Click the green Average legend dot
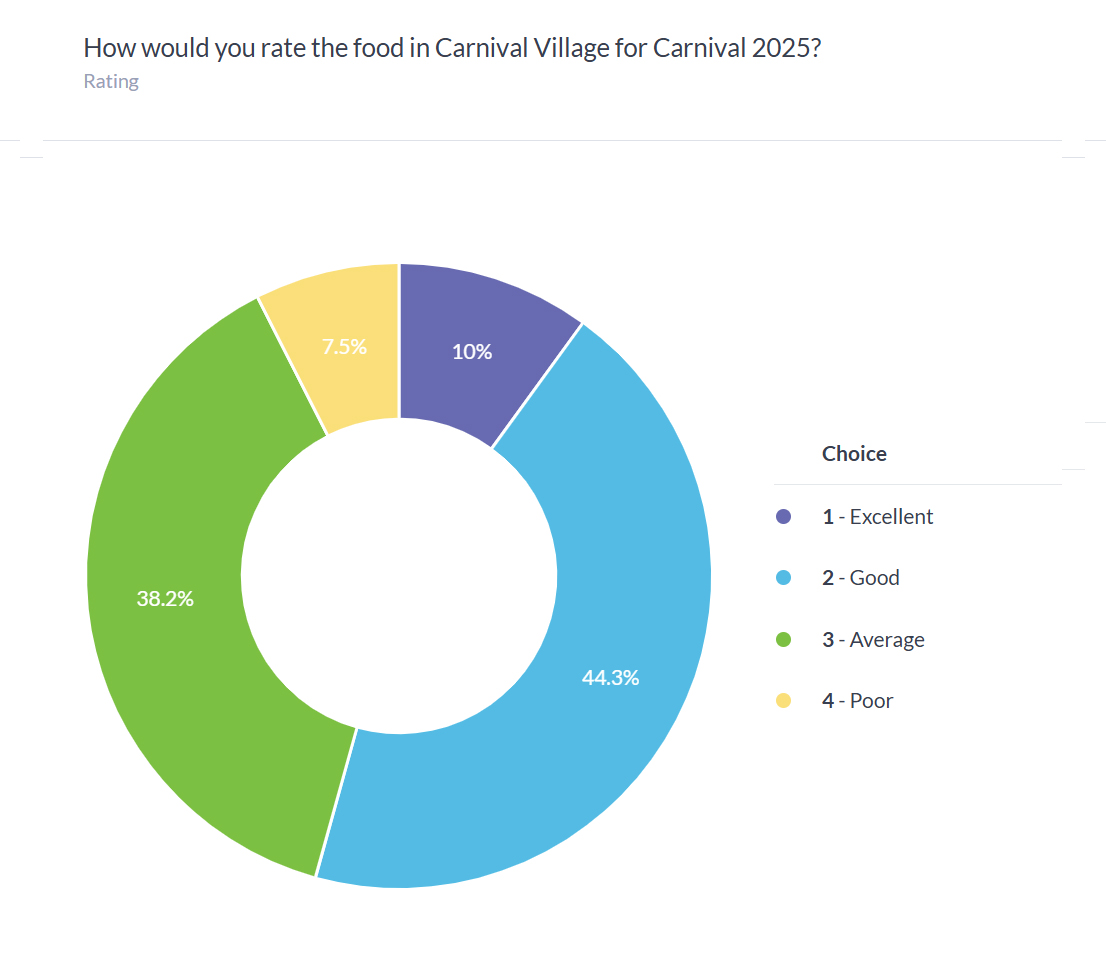This screenshot has height=977, width=1106. point(783,640)
